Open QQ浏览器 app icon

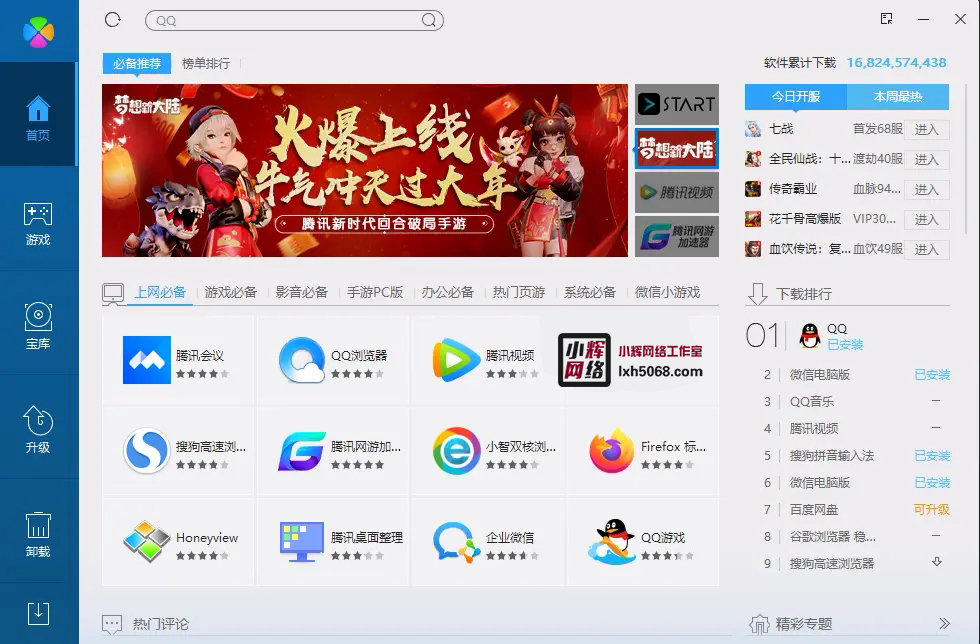(x=302, y=360)
